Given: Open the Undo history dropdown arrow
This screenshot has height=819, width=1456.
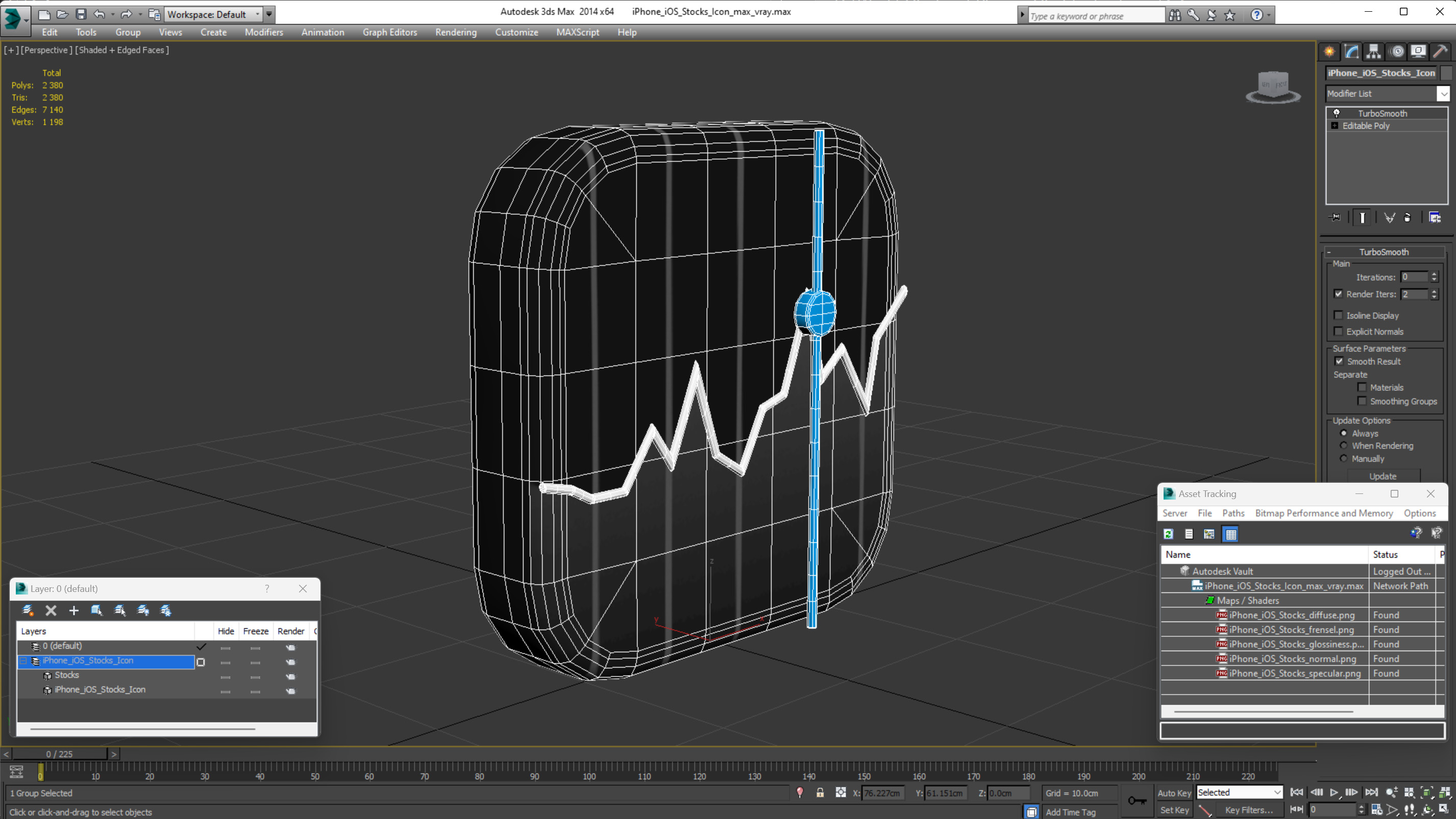Looking at the screenshot, I should point(112,14).
